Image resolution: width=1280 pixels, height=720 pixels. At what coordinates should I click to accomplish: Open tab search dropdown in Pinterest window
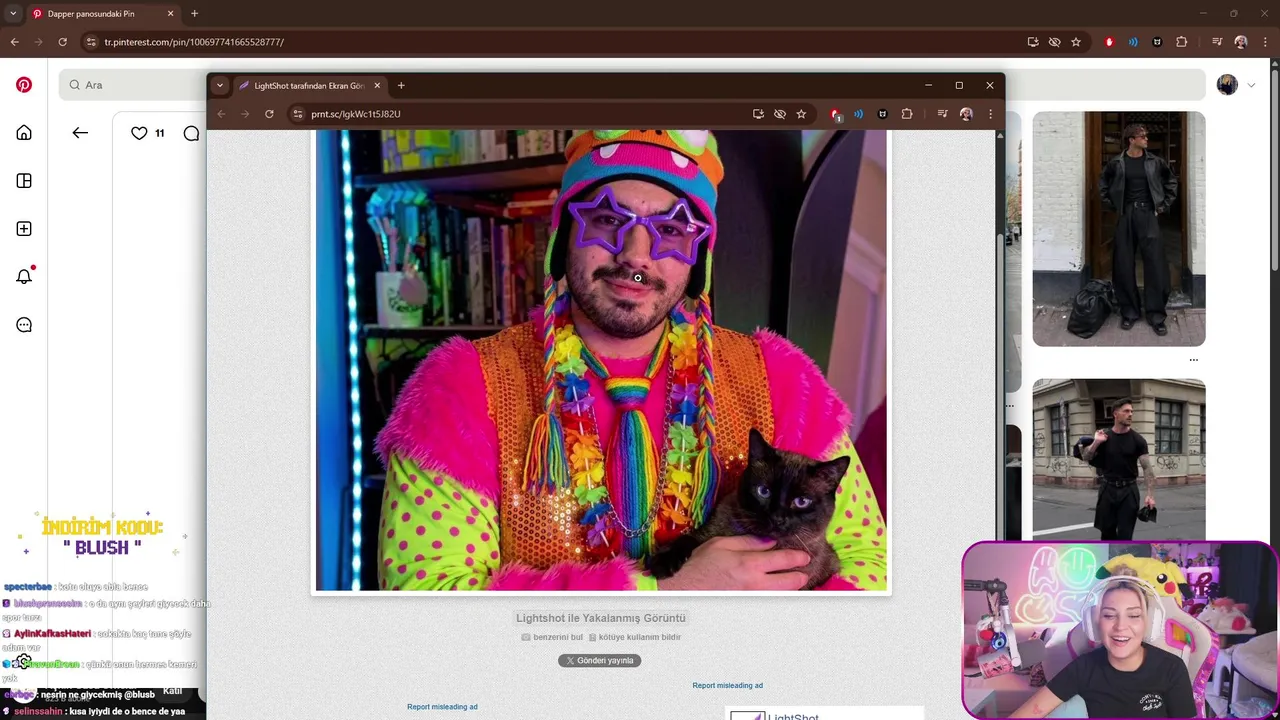pos(13,14)
